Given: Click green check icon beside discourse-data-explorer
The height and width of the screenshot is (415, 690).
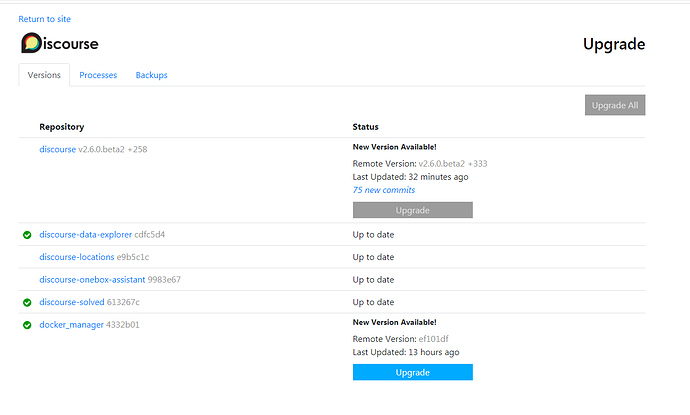Looking at the screenshot, I should click(x=27, y=235).
